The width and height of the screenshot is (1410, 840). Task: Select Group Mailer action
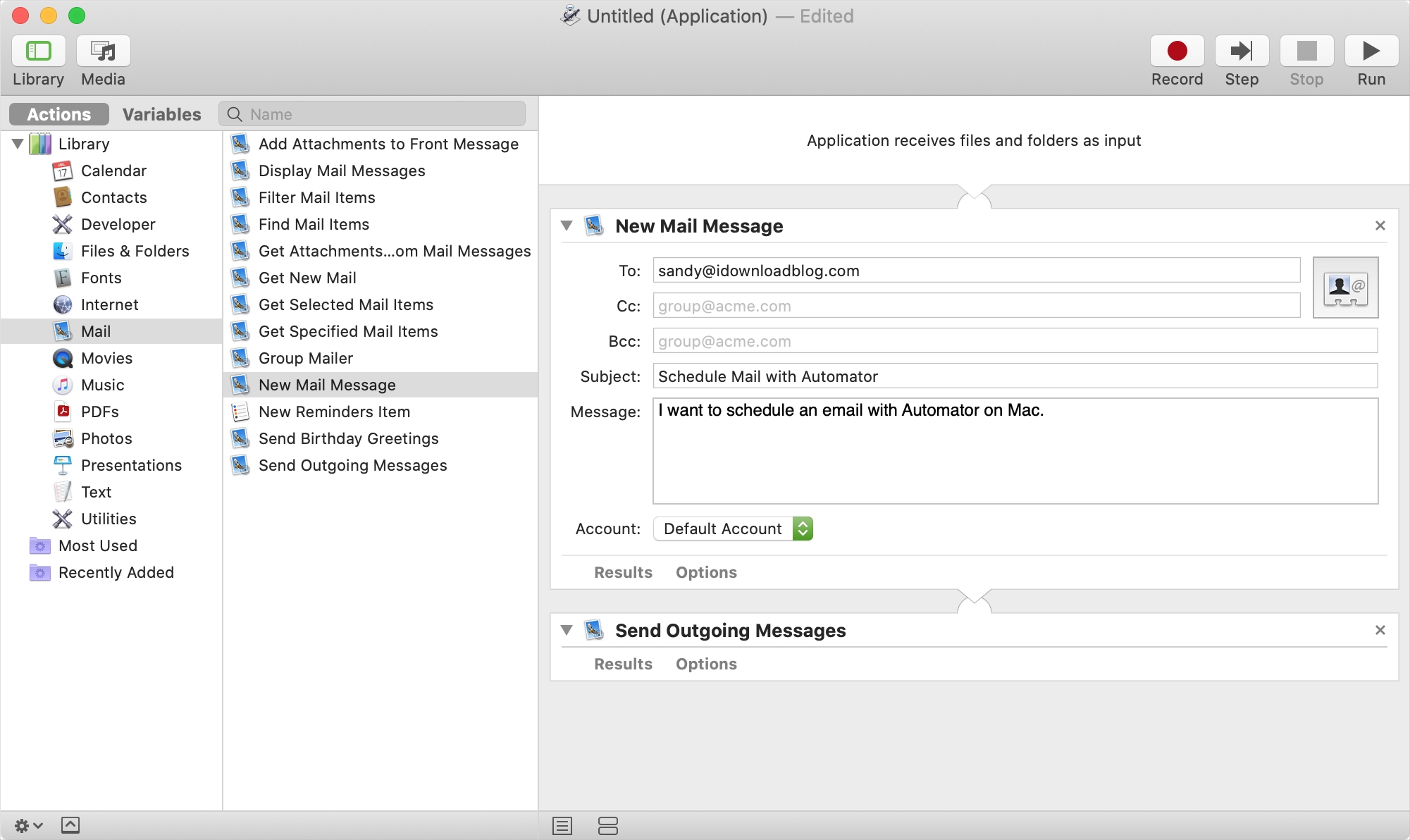tap(381, 358)
